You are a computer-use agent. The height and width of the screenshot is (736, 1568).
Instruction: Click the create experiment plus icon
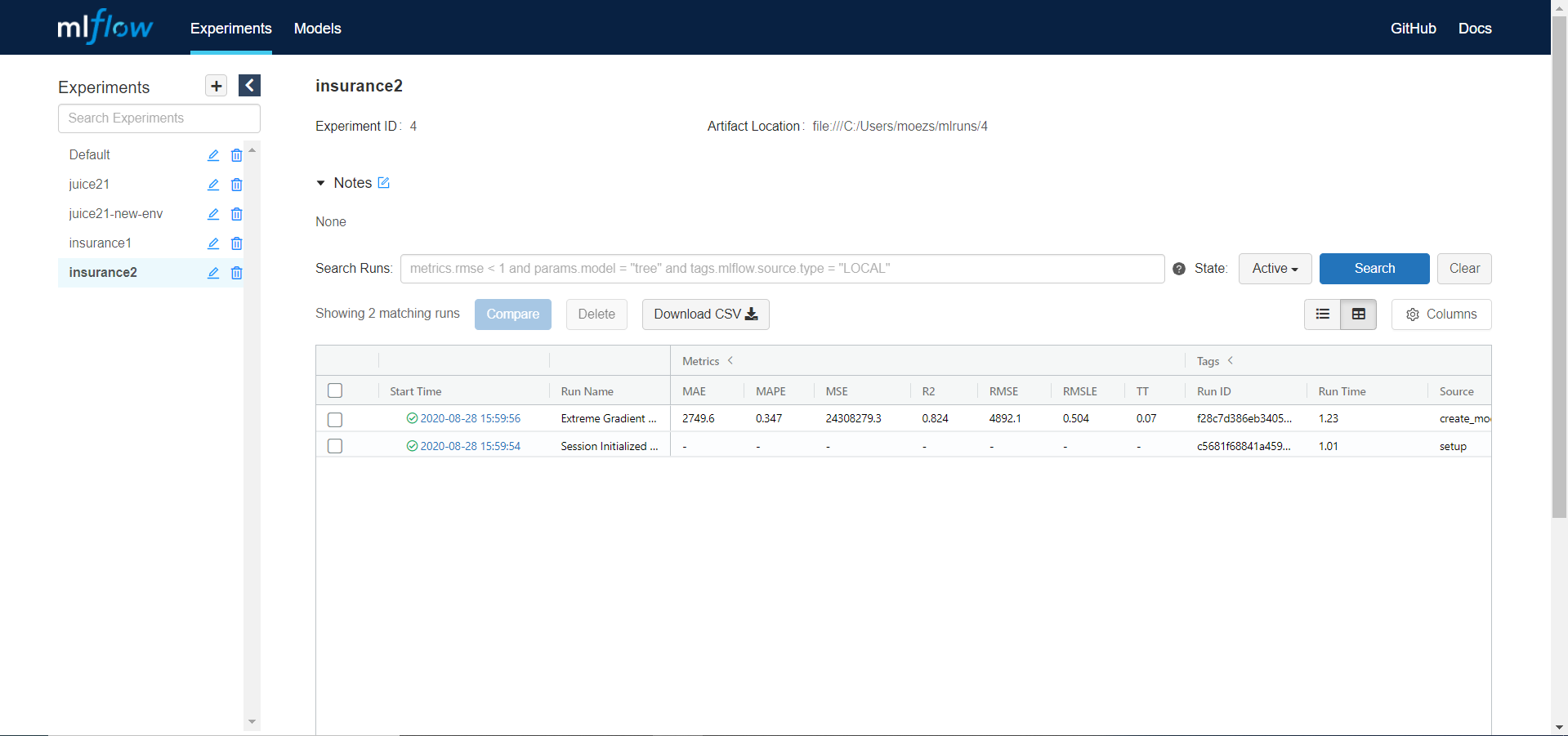pos(216,86)
